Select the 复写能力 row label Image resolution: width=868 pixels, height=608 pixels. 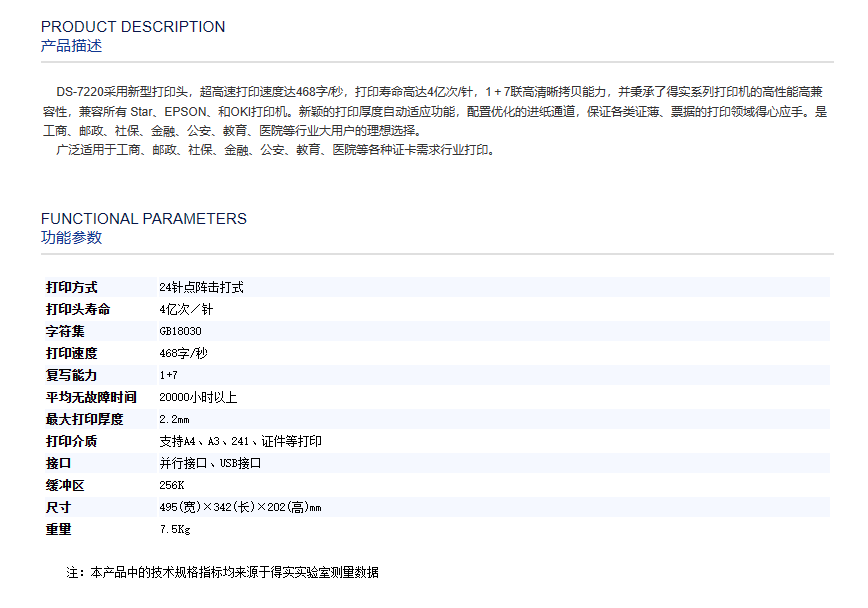[72, 375]
